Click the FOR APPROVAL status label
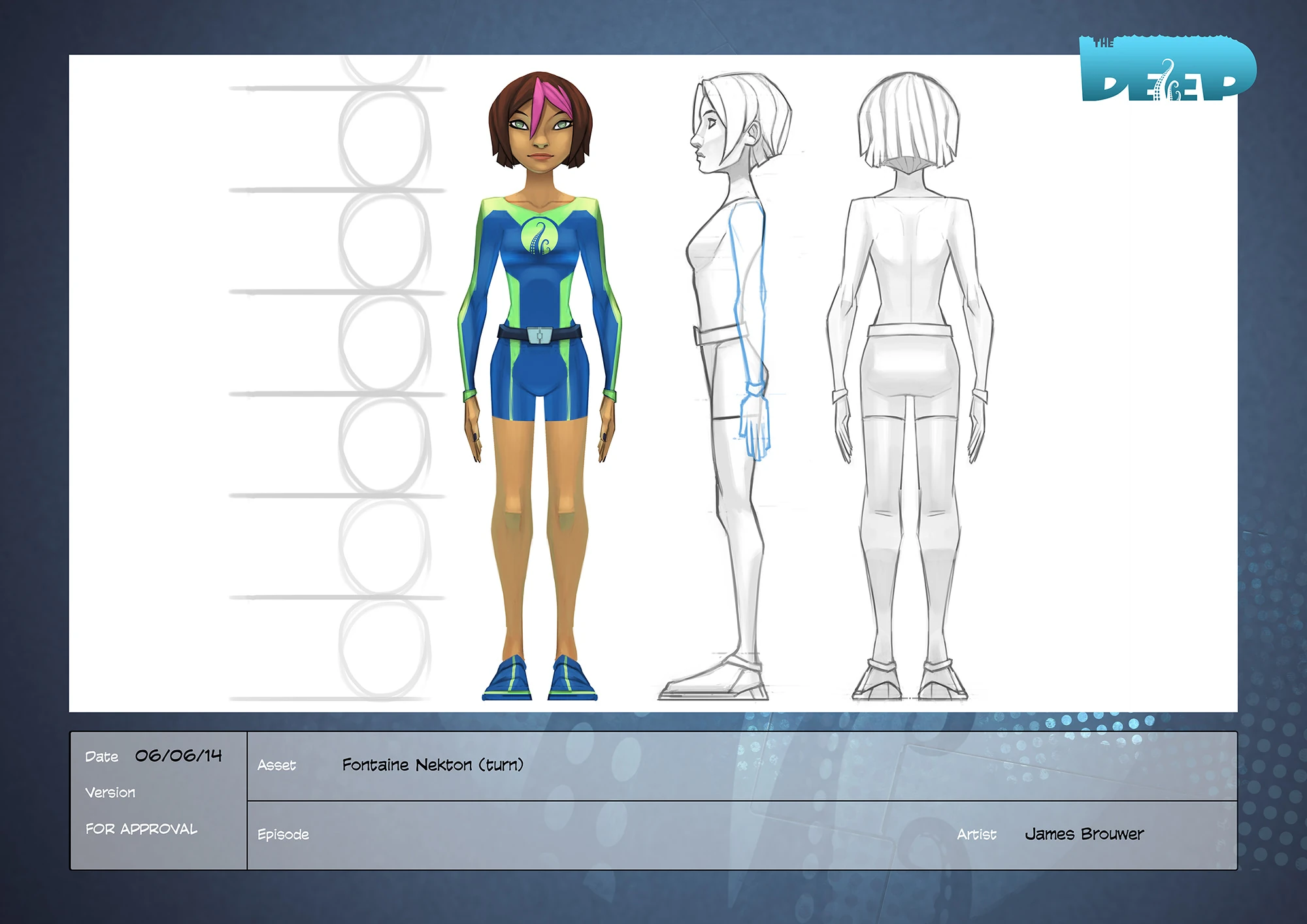1307x924 pixels. pos(141,830)
